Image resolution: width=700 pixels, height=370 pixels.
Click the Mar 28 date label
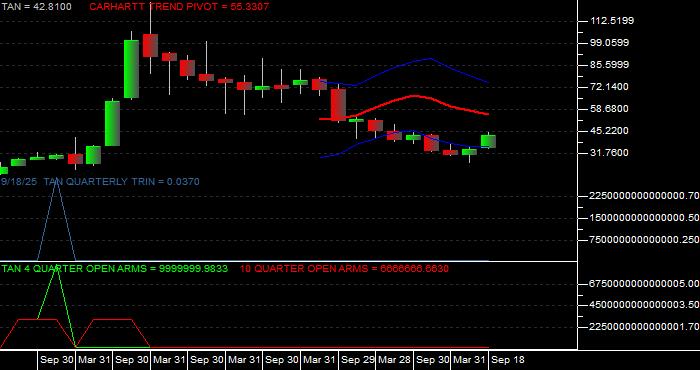point(395,360)
